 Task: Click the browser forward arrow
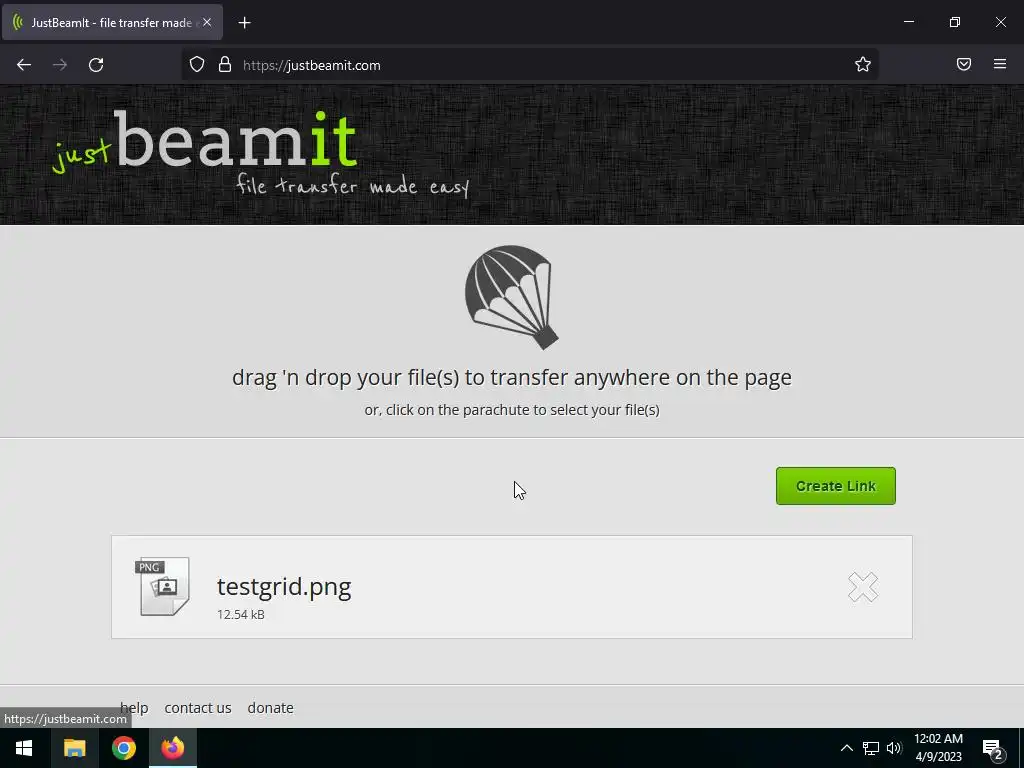click(60, 65)
